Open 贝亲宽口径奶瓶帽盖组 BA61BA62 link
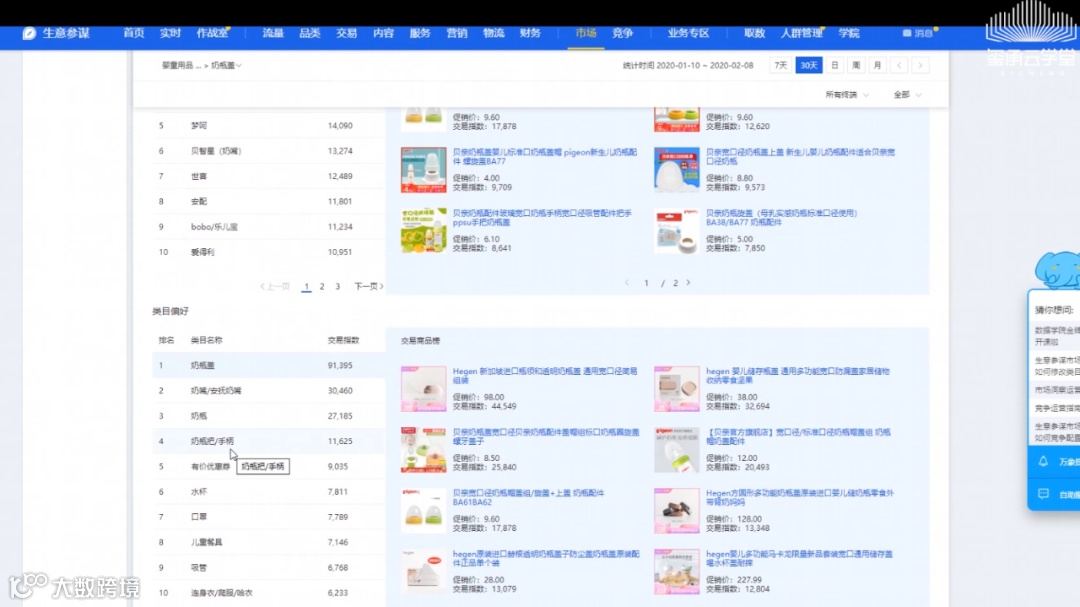The image size is (1080, 607). click(528, 497)
